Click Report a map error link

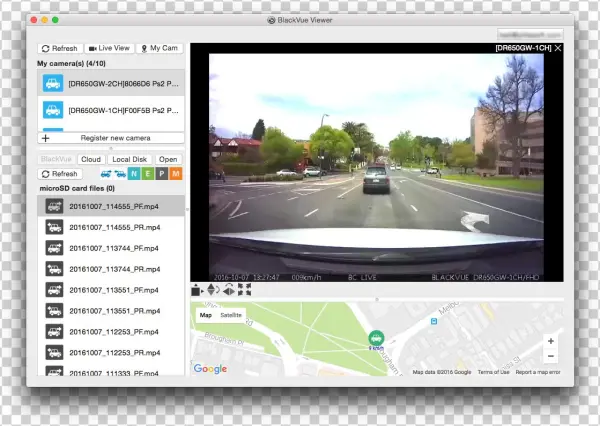[538, 372]
